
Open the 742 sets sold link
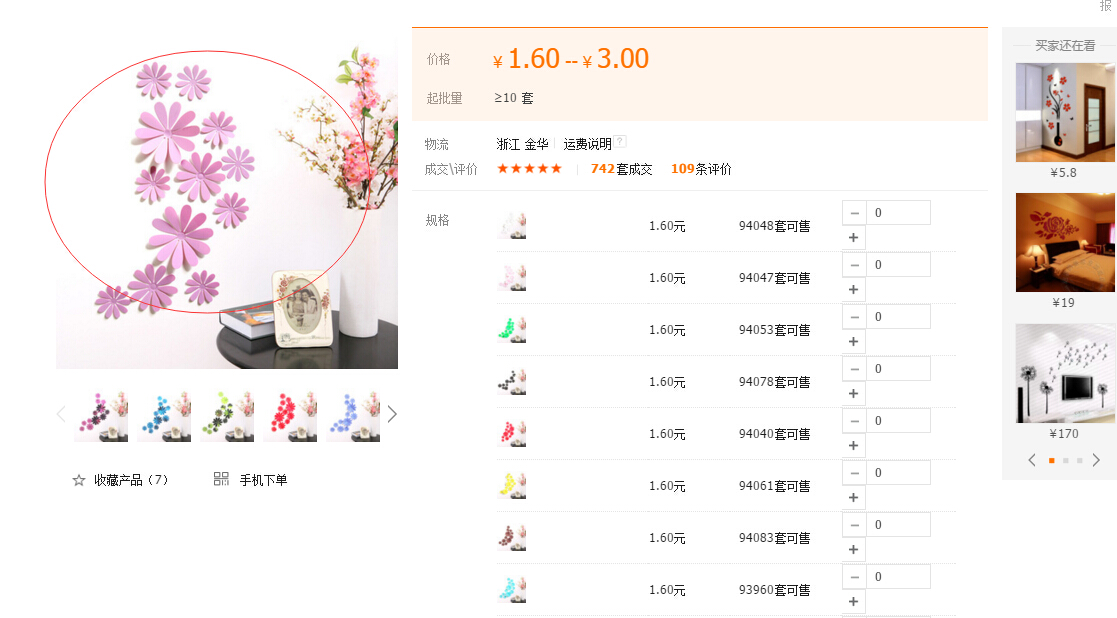(621, 169)
